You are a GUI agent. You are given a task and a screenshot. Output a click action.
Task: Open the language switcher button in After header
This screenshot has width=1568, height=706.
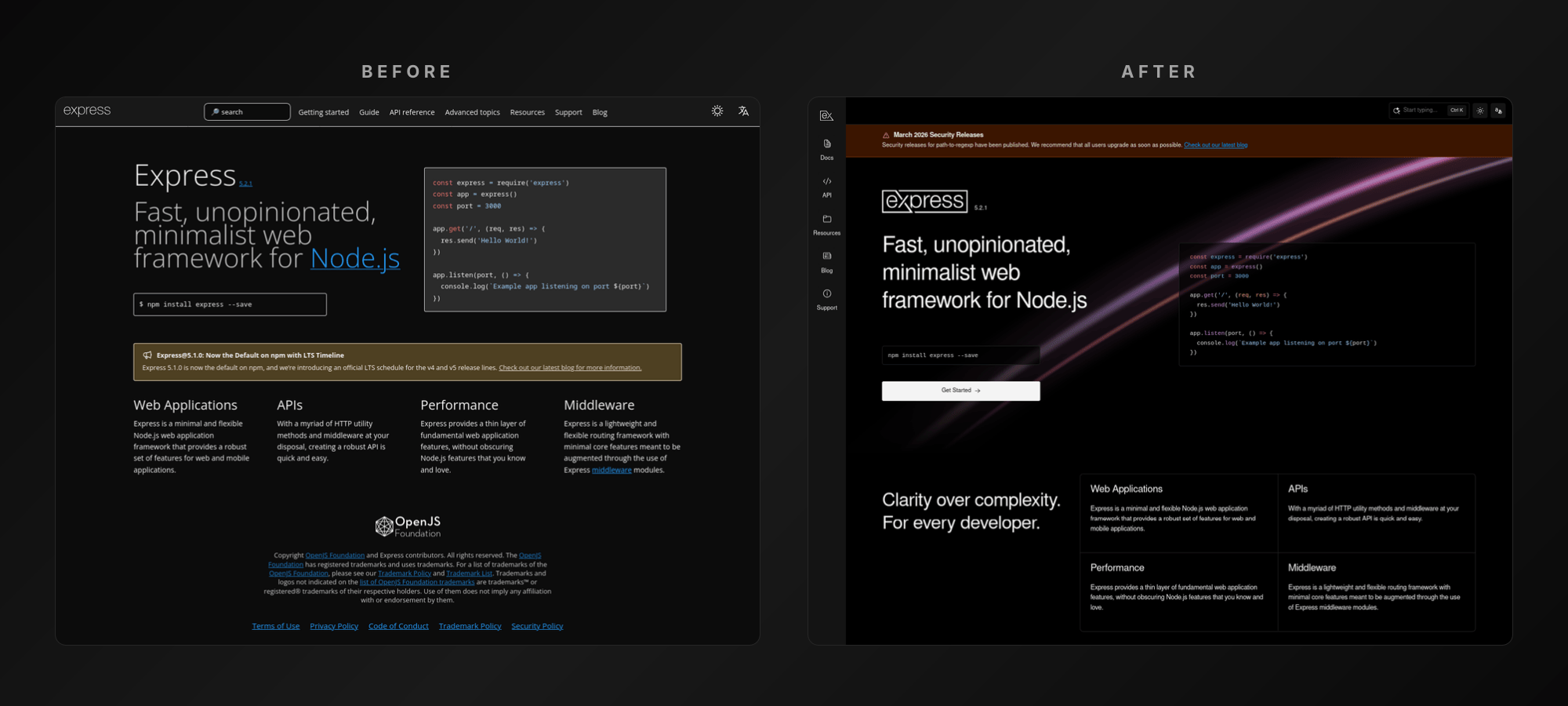1498,111
